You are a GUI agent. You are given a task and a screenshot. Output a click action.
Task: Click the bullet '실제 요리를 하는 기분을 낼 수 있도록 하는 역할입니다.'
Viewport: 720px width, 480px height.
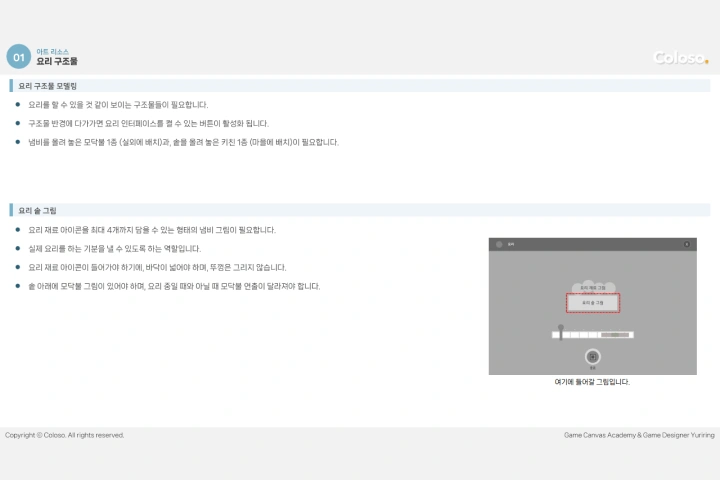114,248
